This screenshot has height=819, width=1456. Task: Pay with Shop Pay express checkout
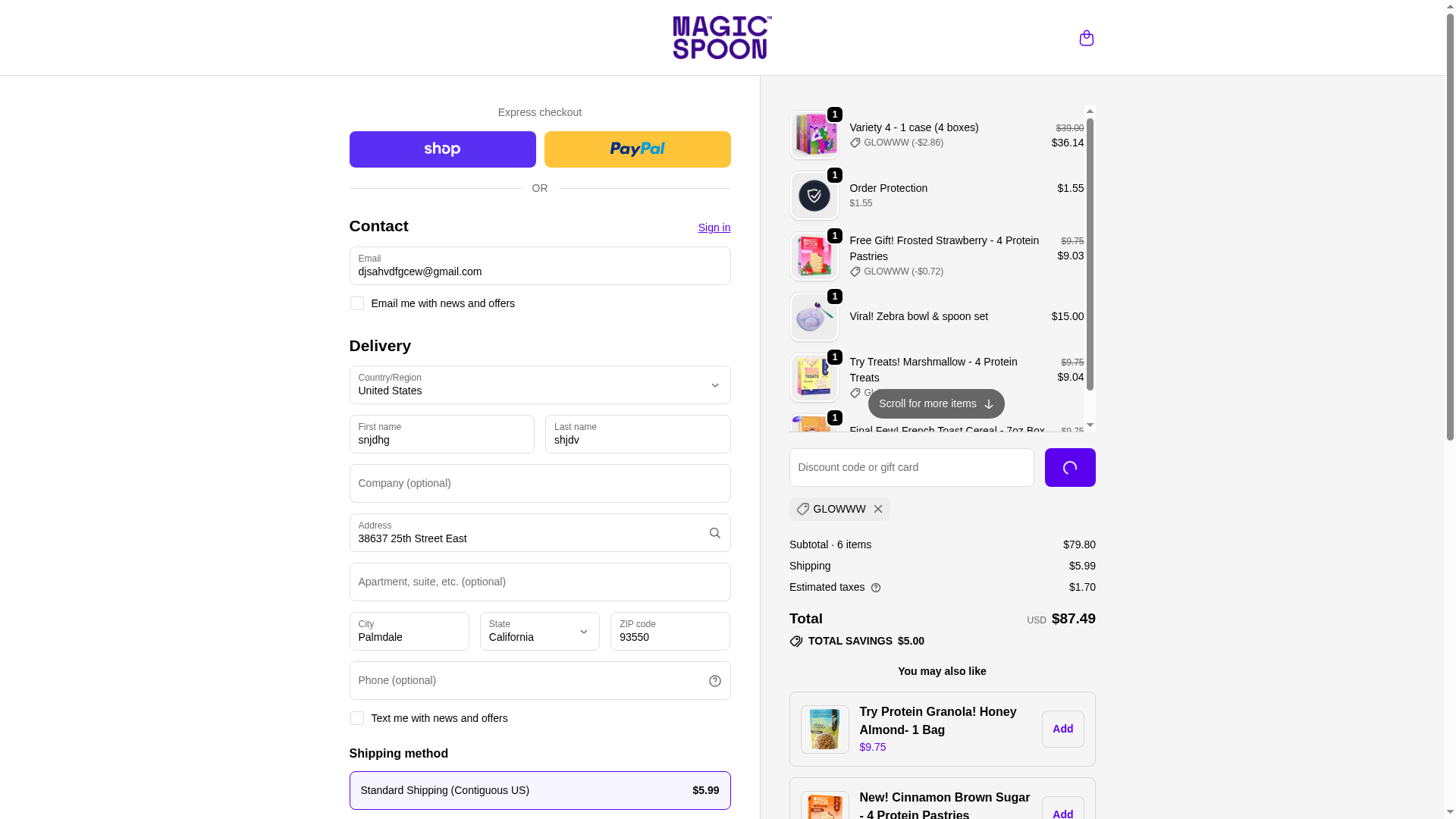coord(442,149)
